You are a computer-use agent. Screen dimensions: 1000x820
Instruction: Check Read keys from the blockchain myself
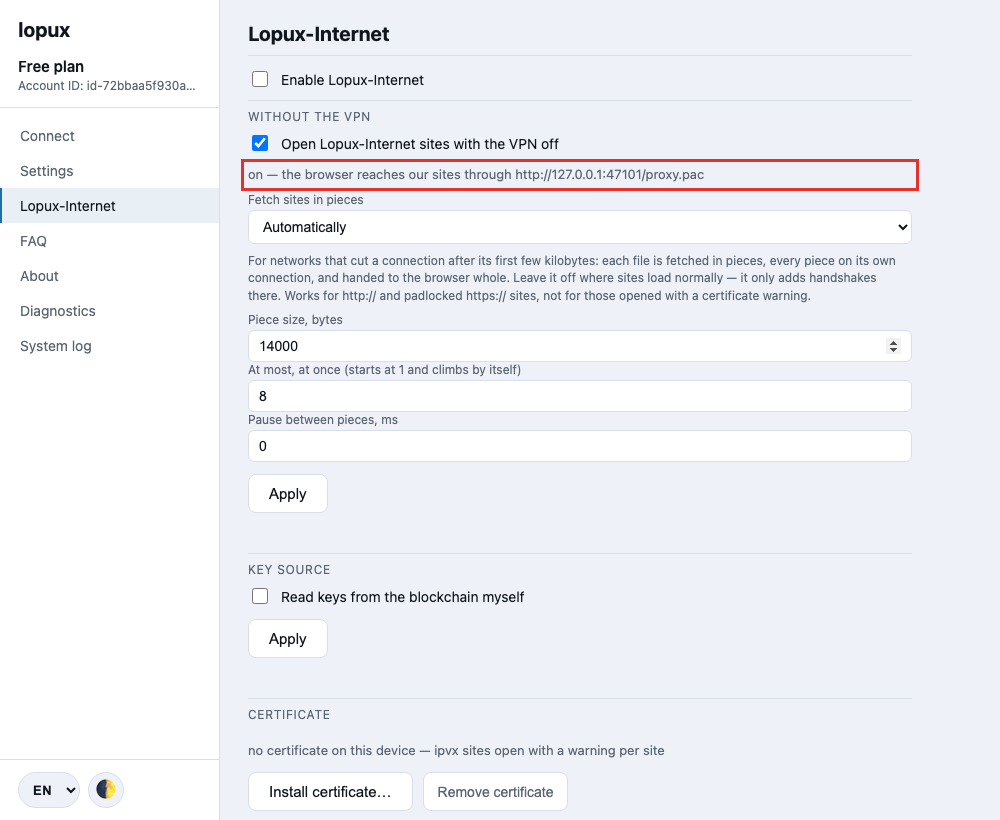260,596
